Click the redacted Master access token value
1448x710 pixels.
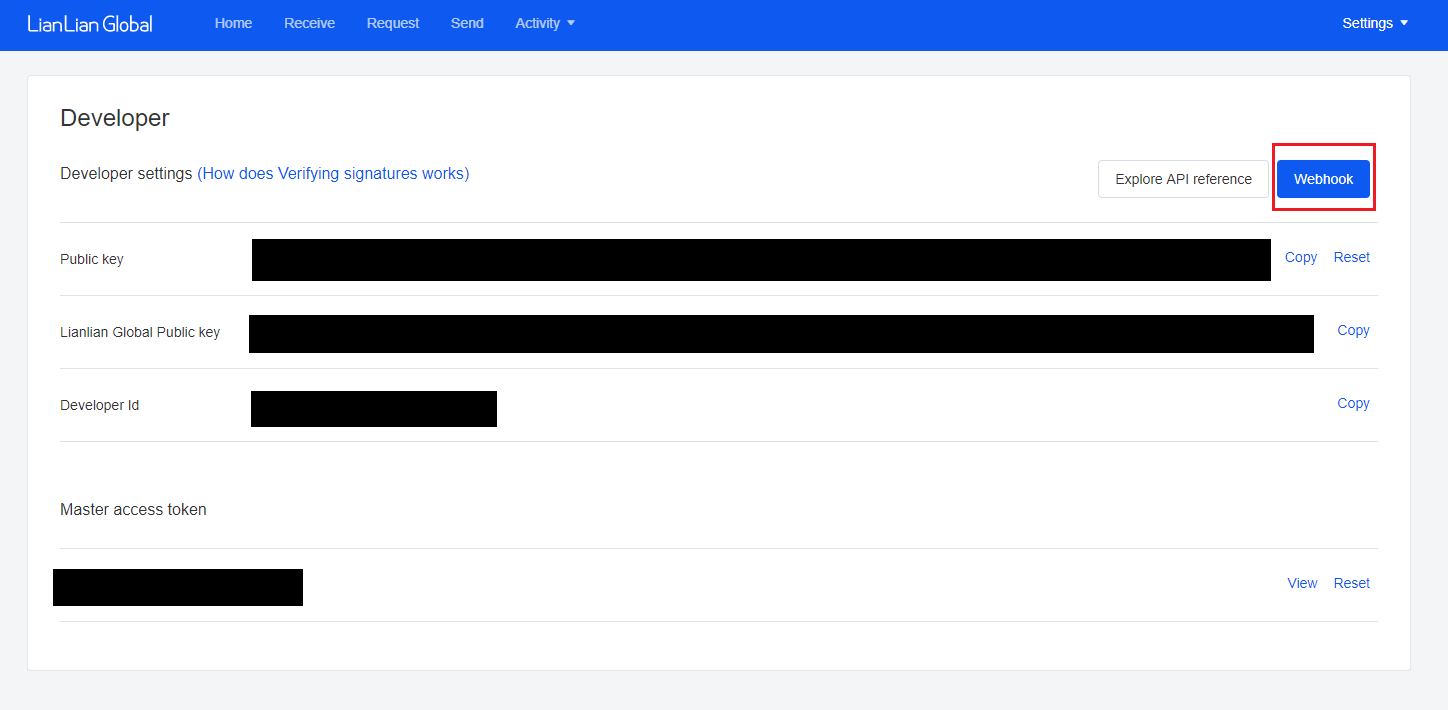178,587
